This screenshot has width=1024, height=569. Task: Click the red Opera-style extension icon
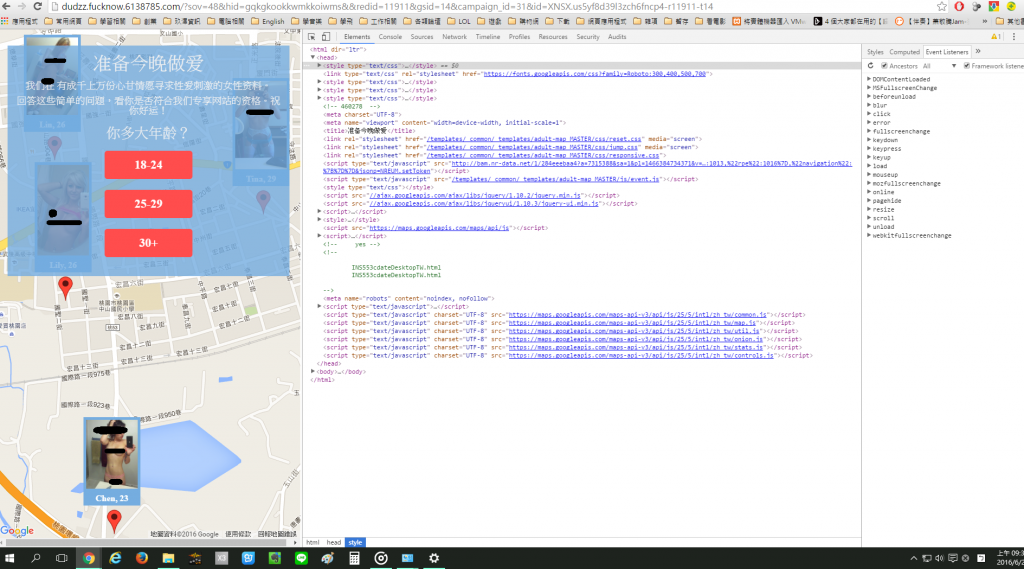pyautogui.click(x=959, y=7)
